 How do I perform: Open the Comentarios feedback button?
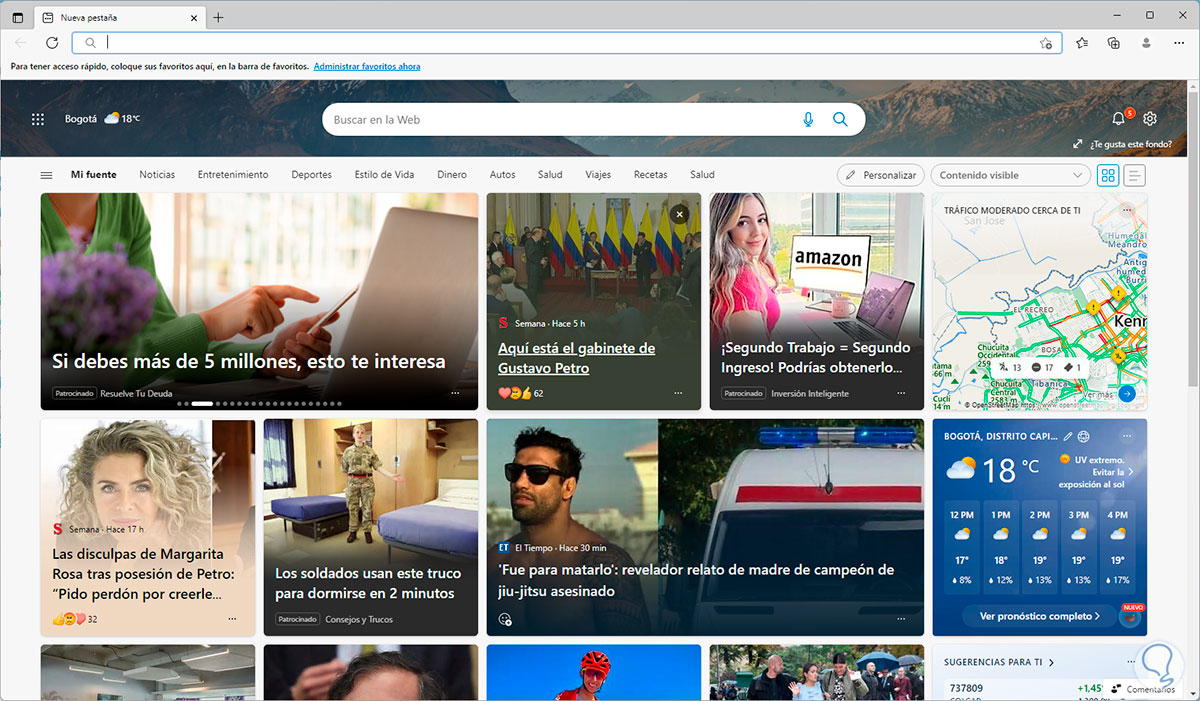click(1142, 689)
